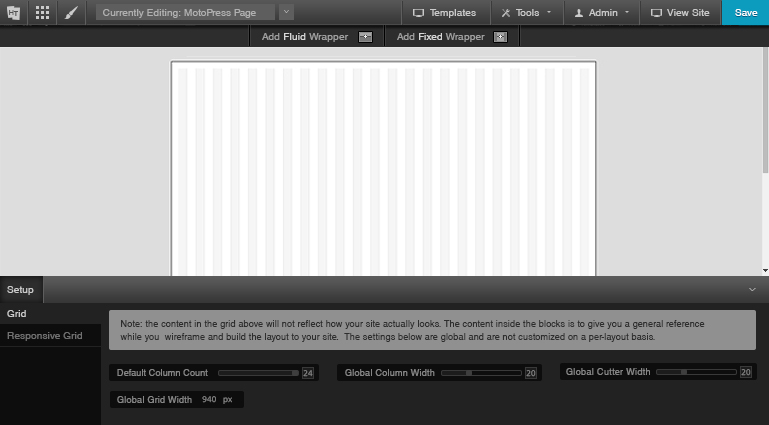Expand the Admin menu
The image size is (769, 425).
[x=602, y=13]
